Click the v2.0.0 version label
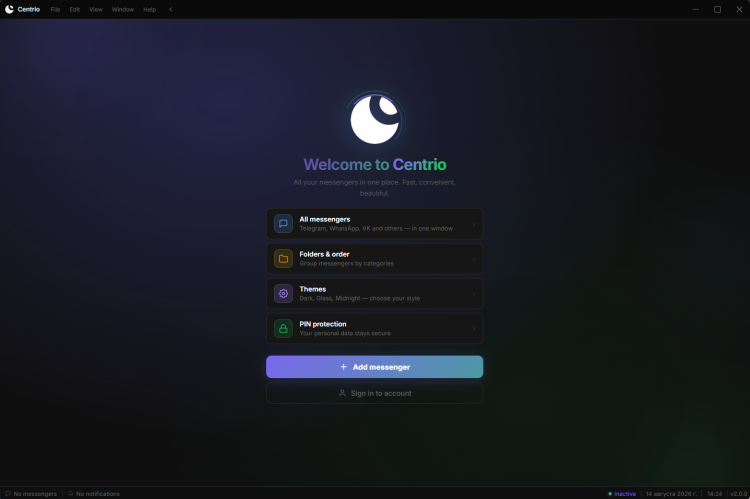 (x=739, y=494)
